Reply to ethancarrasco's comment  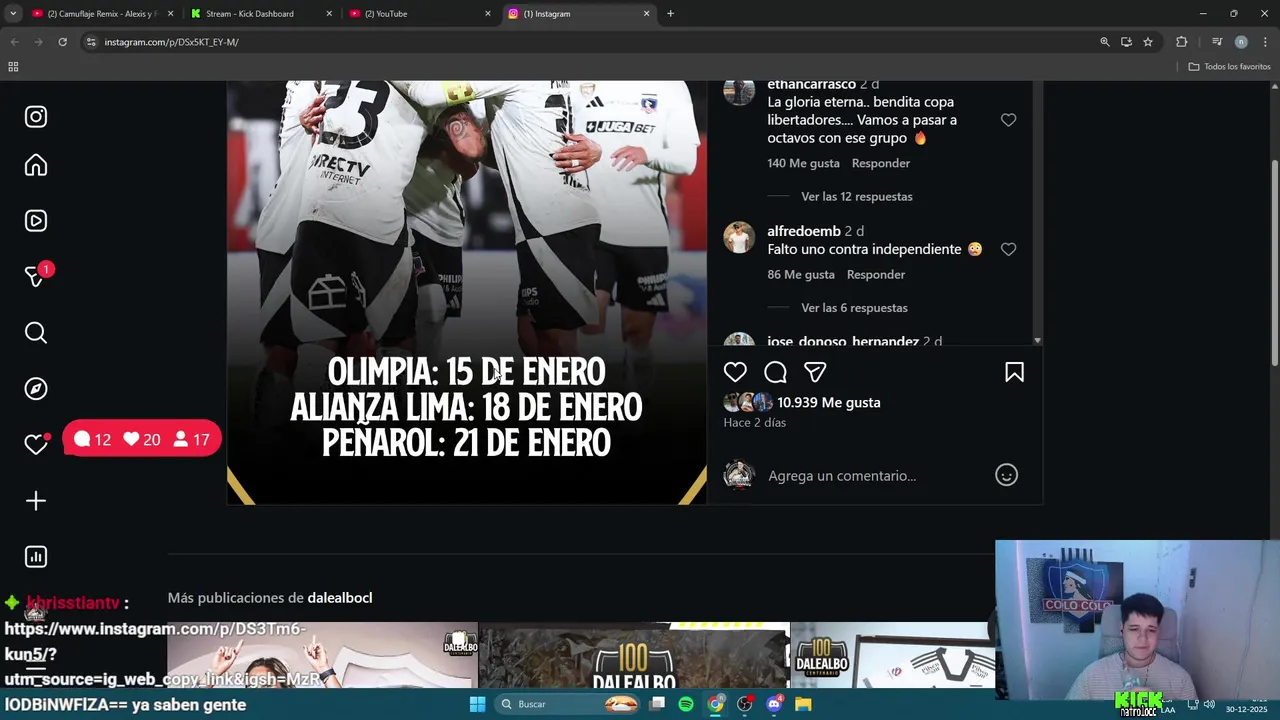tap(880, 163)
